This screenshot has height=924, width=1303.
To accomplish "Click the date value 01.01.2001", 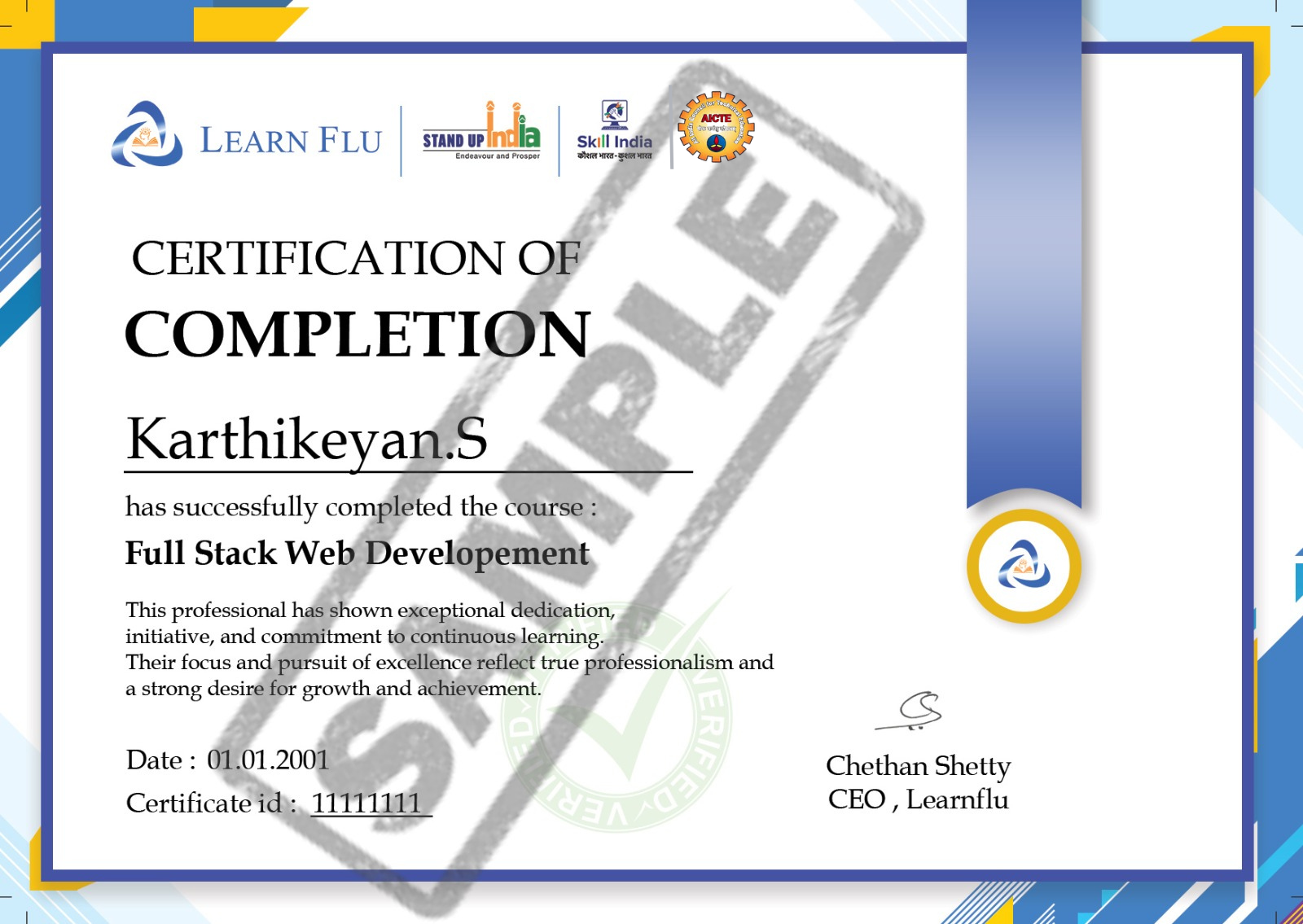I will [268, 760].
